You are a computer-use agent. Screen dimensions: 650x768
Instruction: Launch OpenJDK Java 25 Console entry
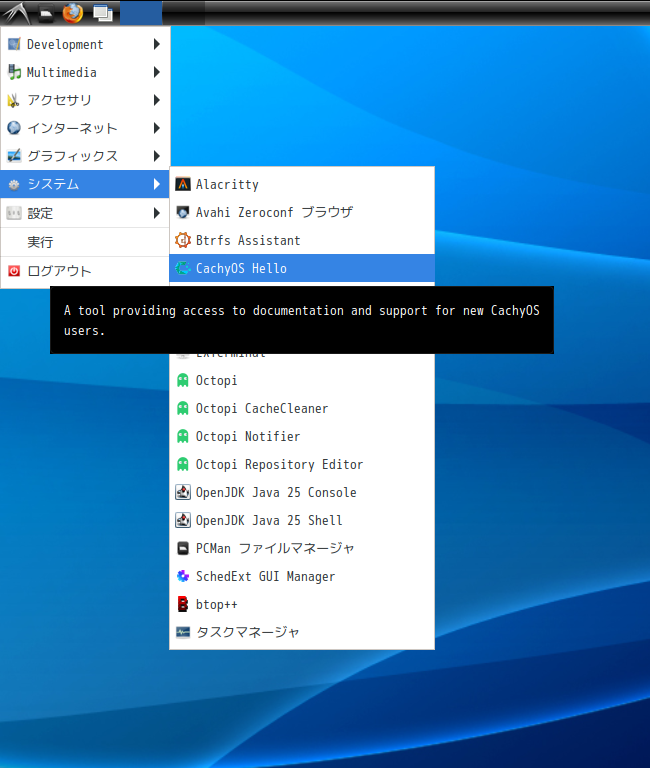click(x=302, y=492)
